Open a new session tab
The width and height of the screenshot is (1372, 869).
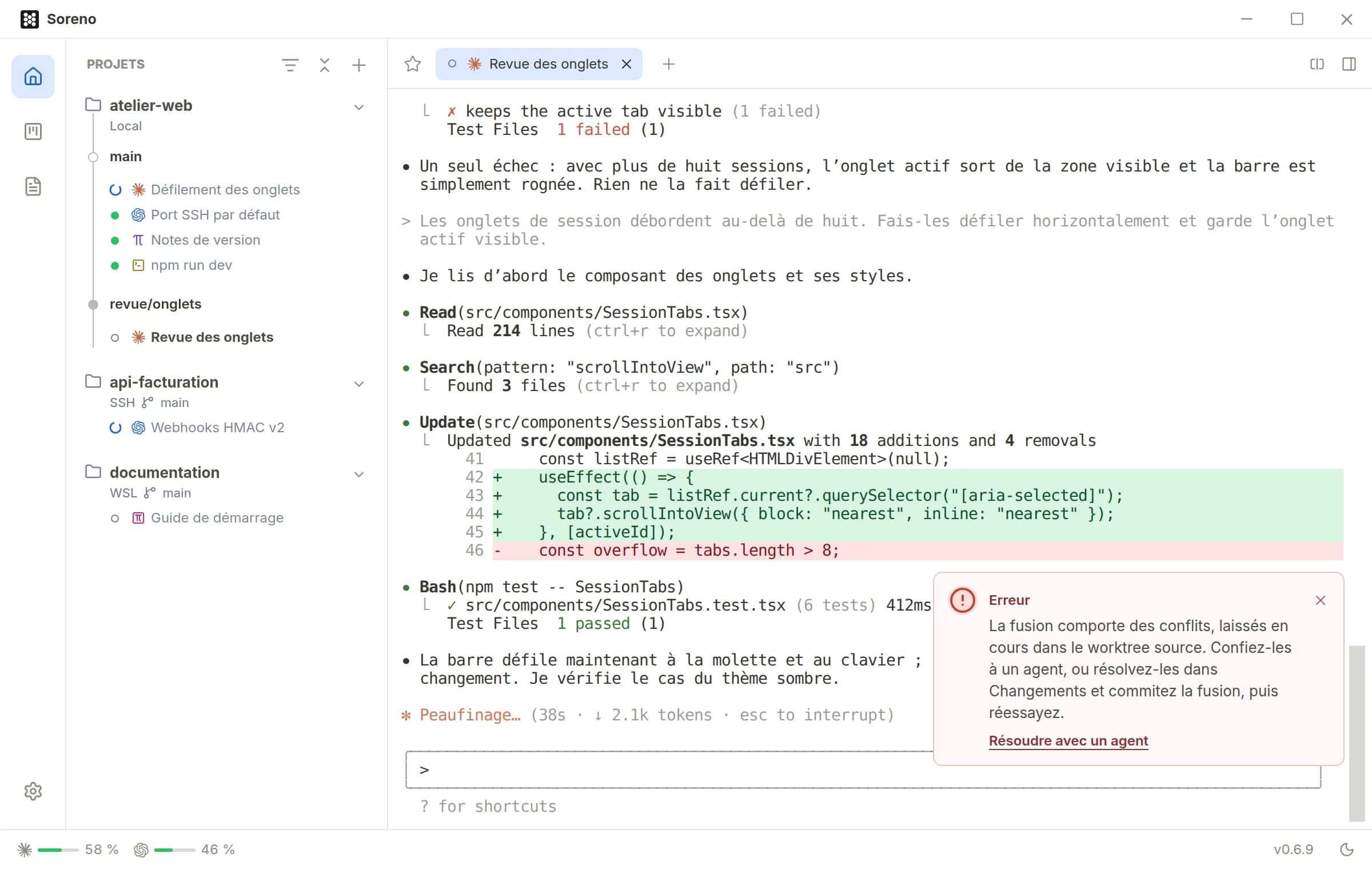tap(668, 64)
